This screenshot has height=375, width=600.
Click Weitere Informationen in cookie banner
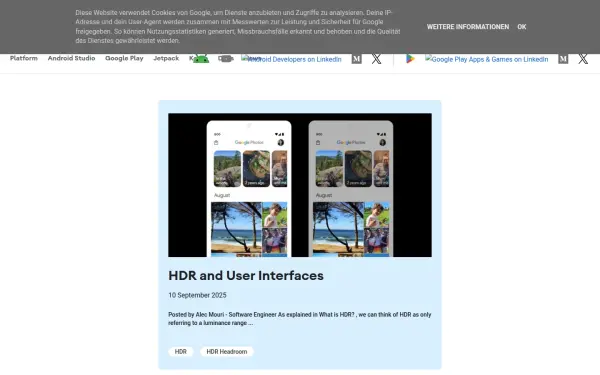468,27
